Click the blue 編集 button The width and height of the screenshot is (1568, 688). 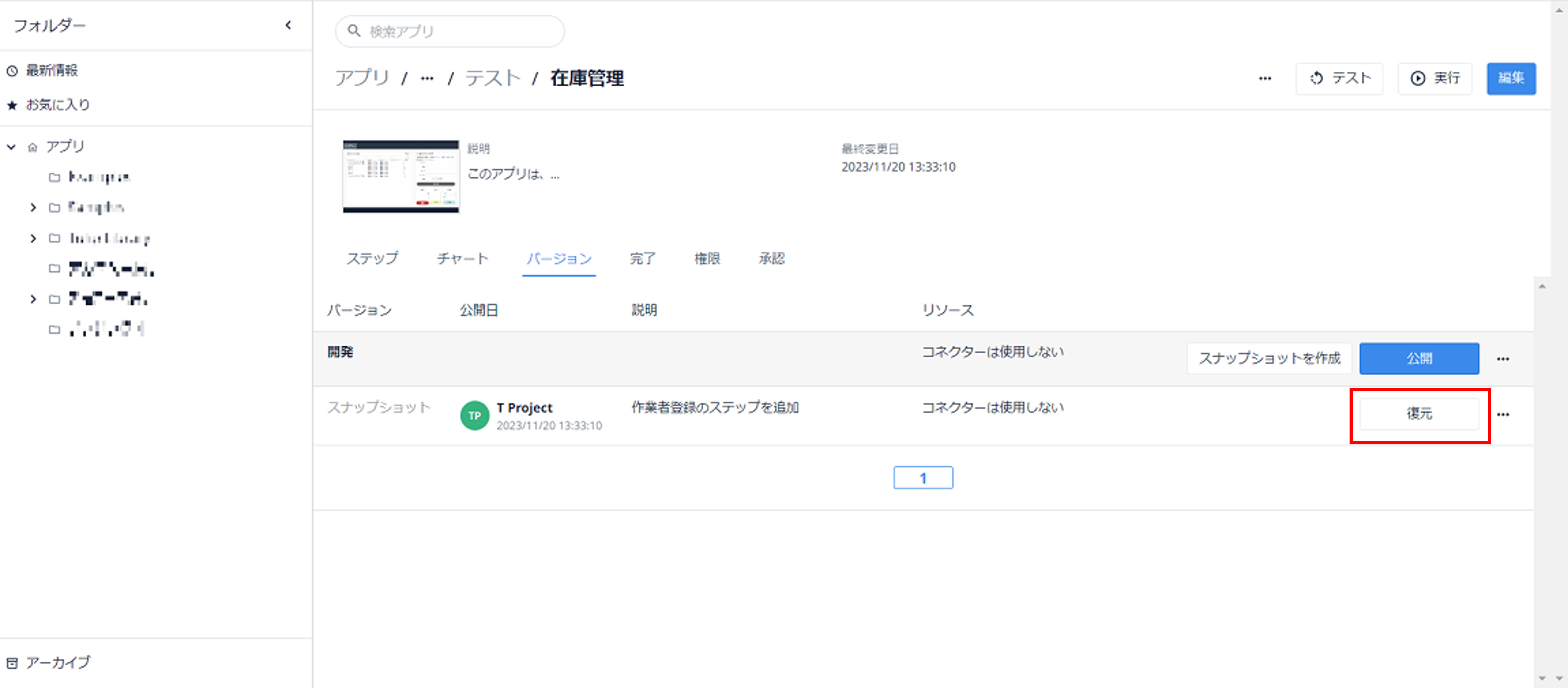[x=1511, y=79]
